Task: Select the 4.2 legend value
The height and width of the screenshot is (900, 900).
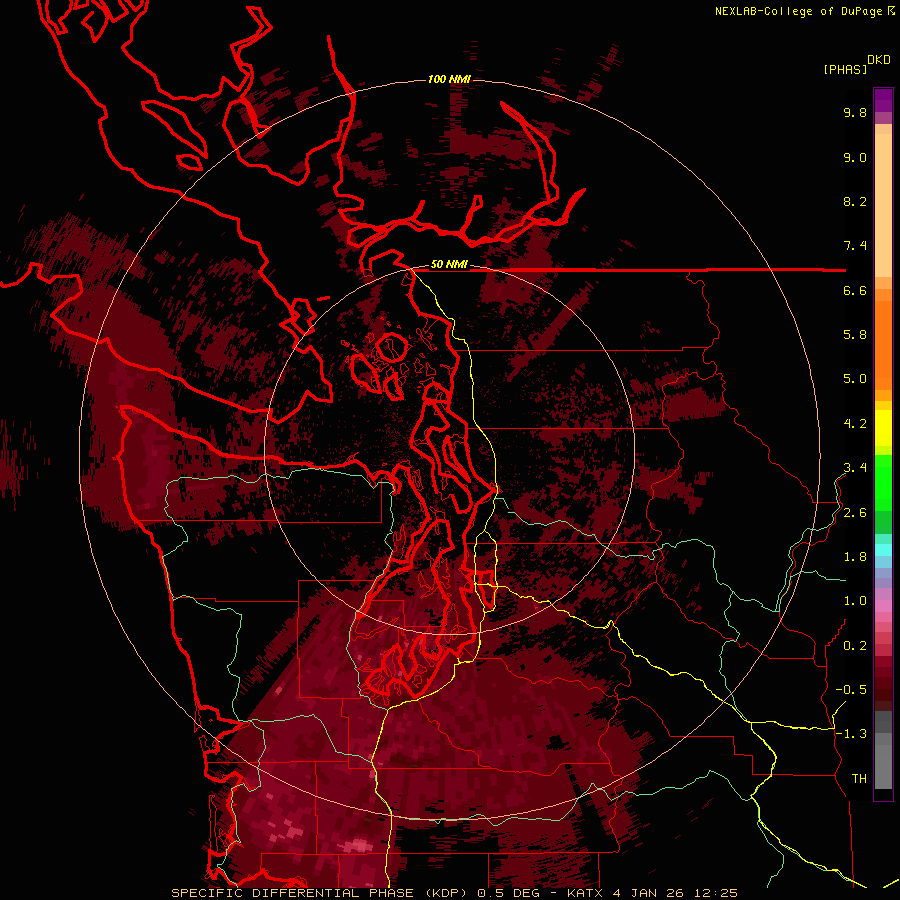Action: (855, 424)
